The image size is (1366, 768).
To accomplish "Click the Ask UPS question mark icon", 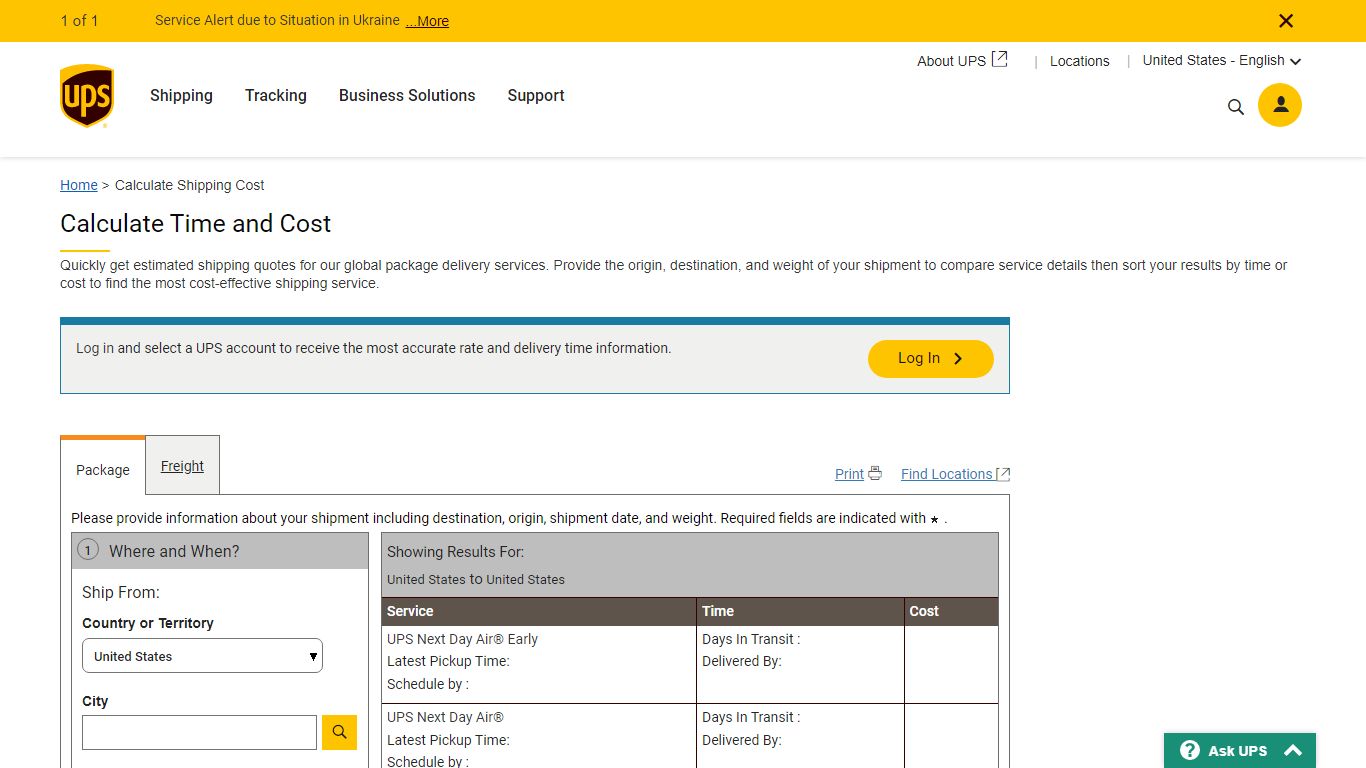I will coord(1190,750).
